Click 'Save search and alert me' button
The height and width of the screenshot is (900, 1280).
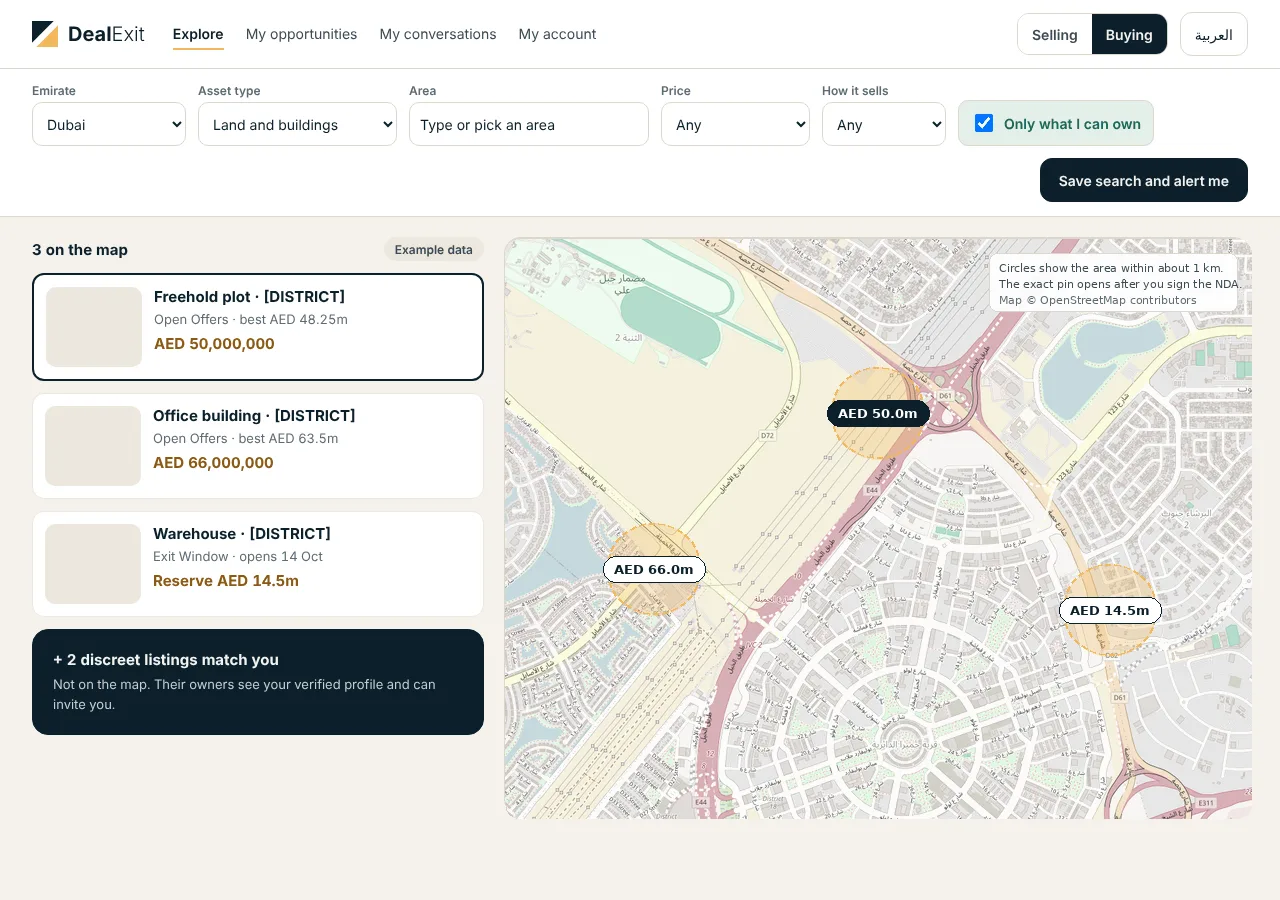coord(1144,180)
